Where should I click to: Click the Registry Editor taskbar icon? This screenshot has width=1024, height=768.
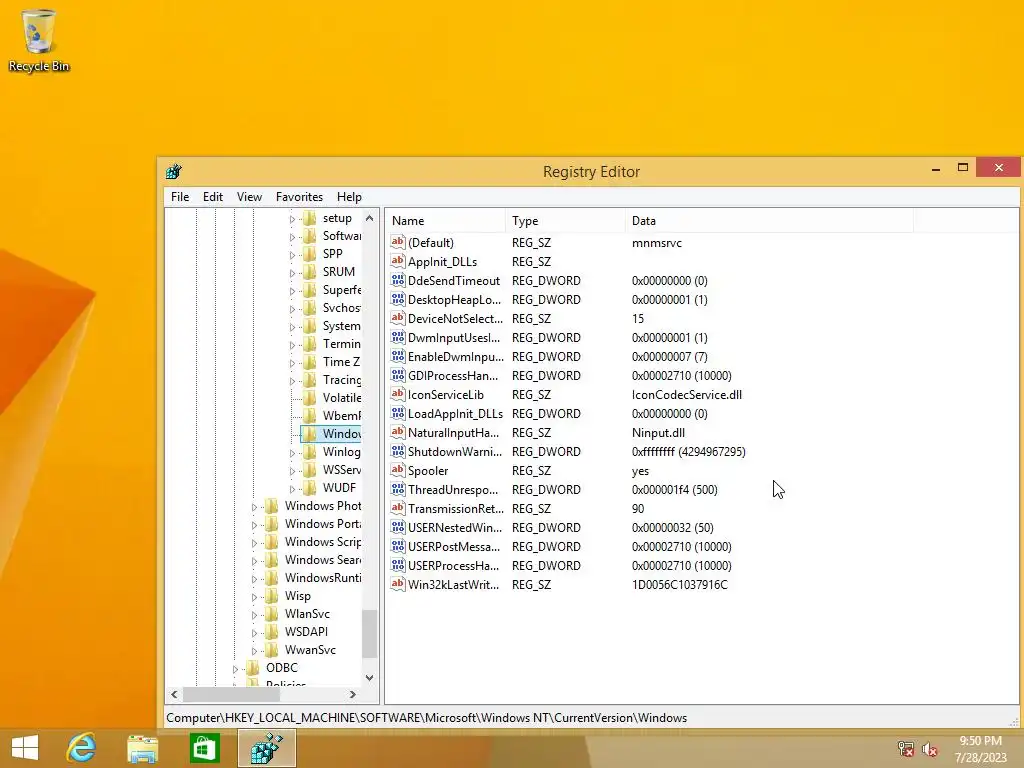click(x=267, y=748)
